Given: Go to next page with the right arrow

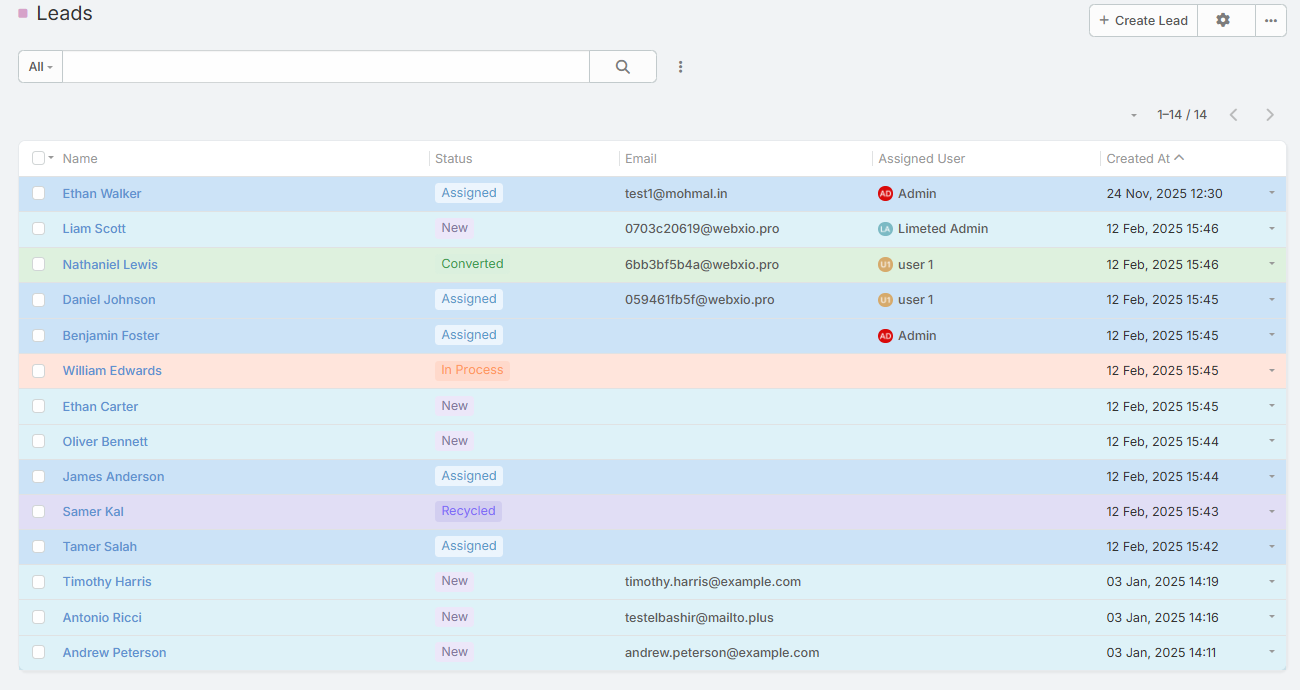Looking at the screenshot, I should coord(1269,115).
